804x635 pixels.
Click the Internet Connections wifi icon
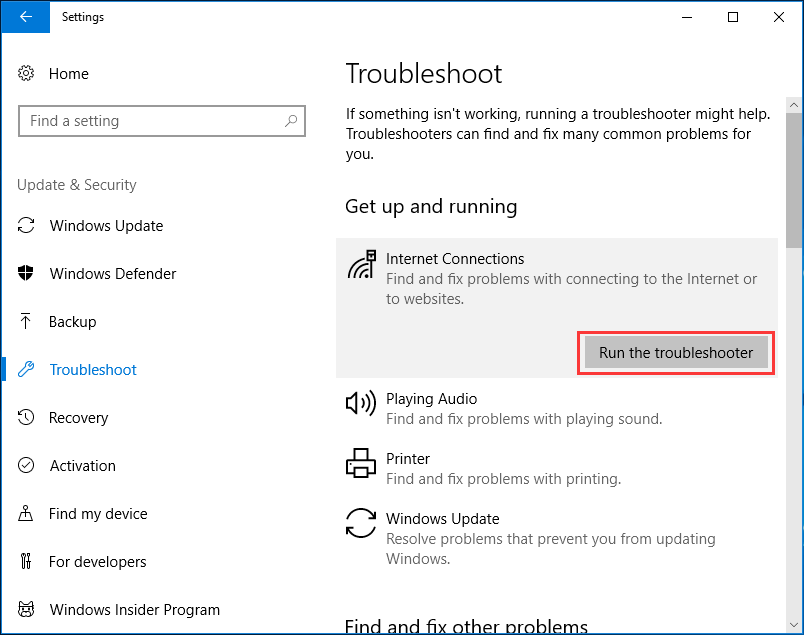[x=362, y=264]
